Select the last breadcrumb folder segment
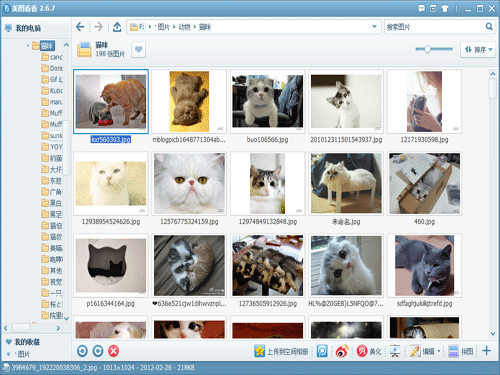Viewport: 500px width, 375px height. point(205,27)
